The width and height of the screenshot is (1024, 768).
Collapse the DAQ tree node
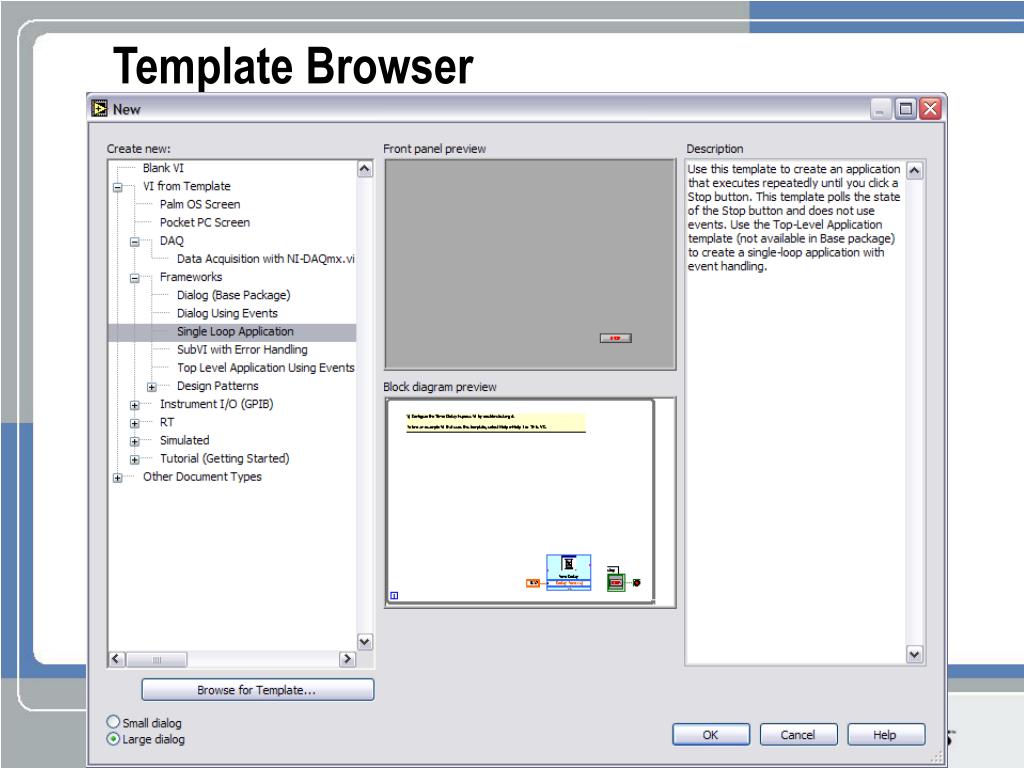point(135,242)
